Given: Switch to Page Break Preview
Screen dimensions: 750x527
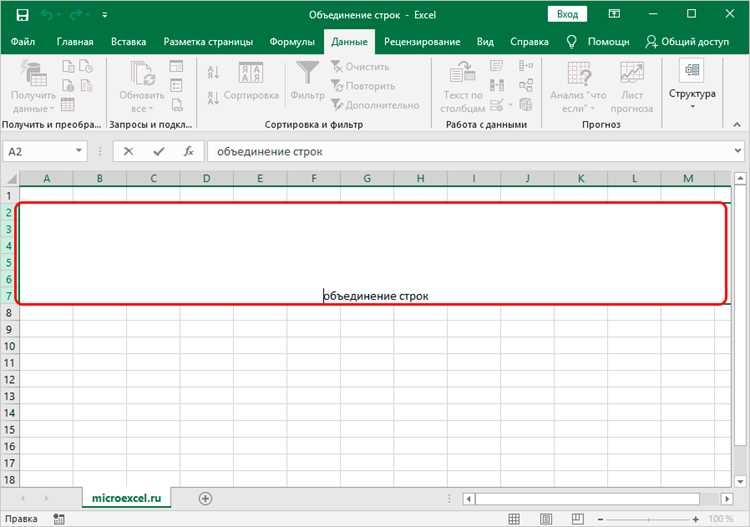Looking at the screenshot, I should tap(578, 519).
